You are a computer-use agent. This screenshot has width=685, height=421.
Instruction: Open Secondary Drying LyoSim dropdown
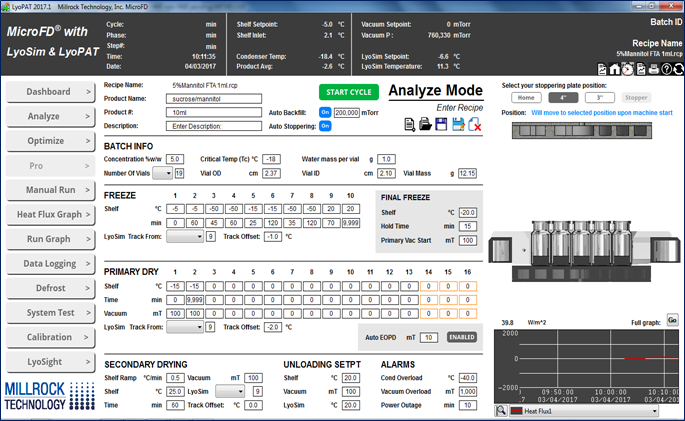click(x=230, y=391)
